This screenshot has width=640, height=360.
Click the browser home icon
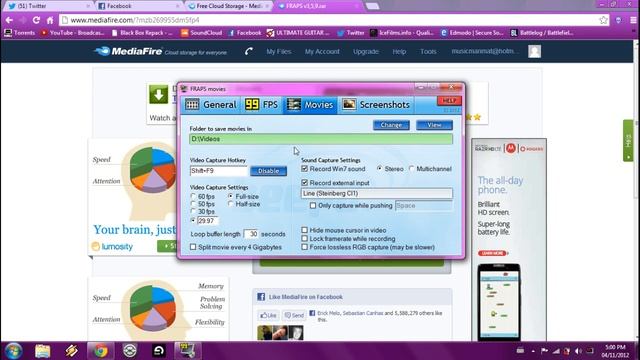pyautogui.click(x=50, y=20)
